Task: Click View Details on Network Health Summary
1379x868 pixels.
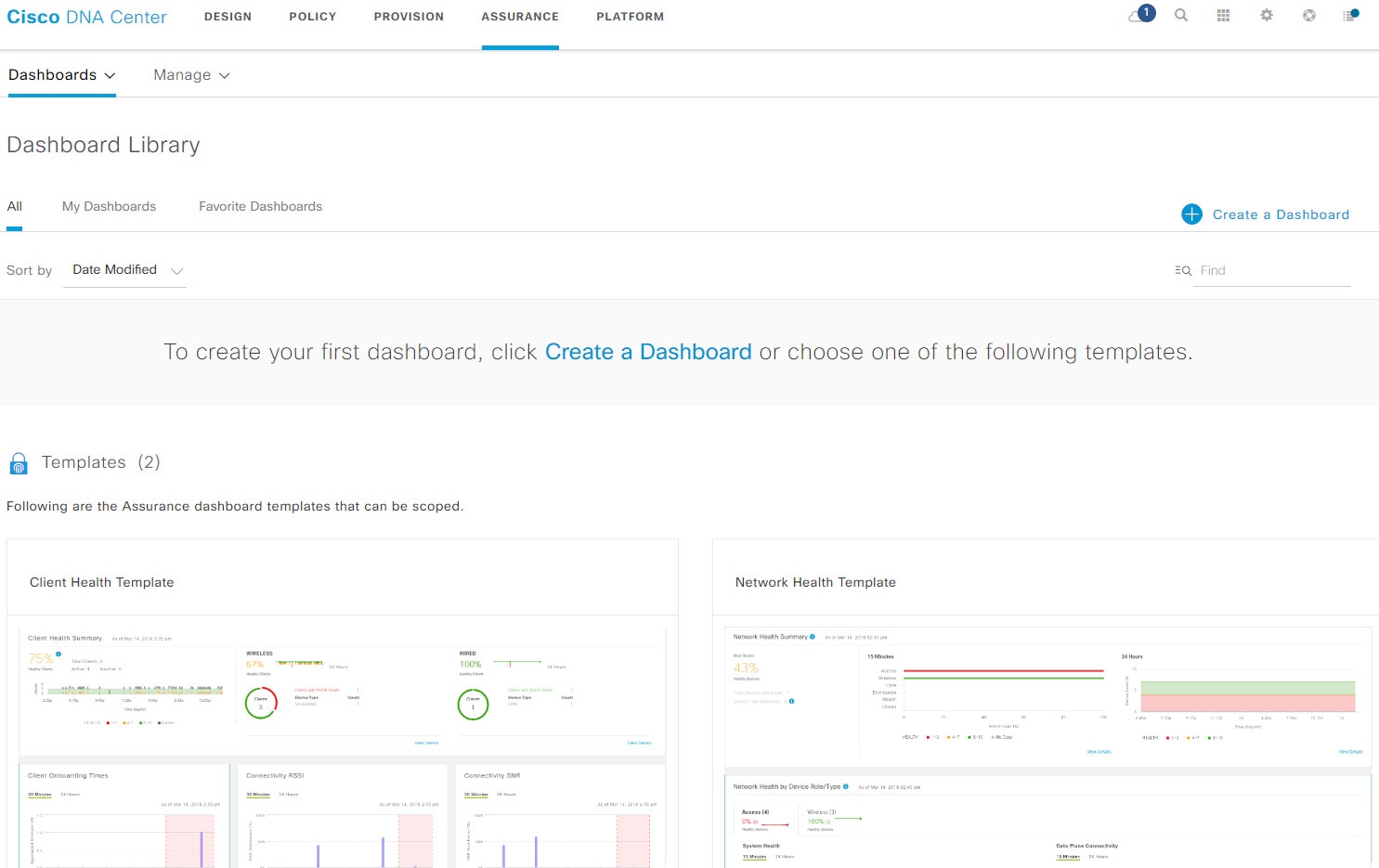Action: [x=1097, y=752]
